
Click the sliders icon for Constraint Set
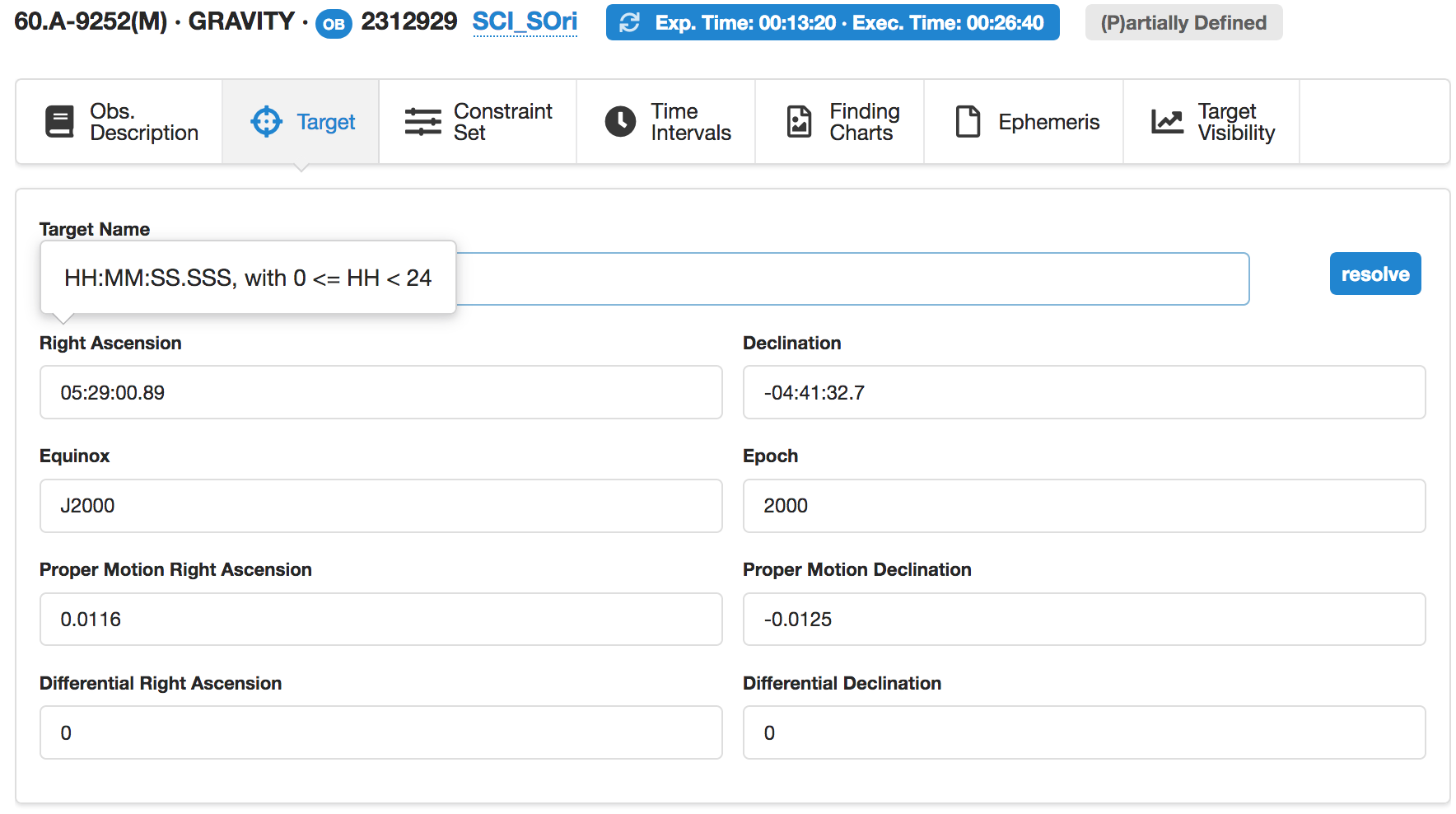pos(422,122)
